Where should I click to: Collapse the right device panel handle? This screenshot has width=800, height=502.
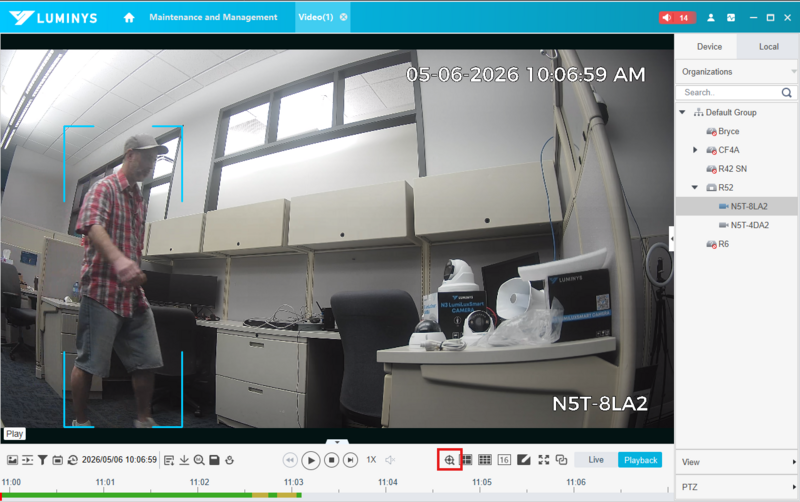pyautogui.click(x=671, y=239)
